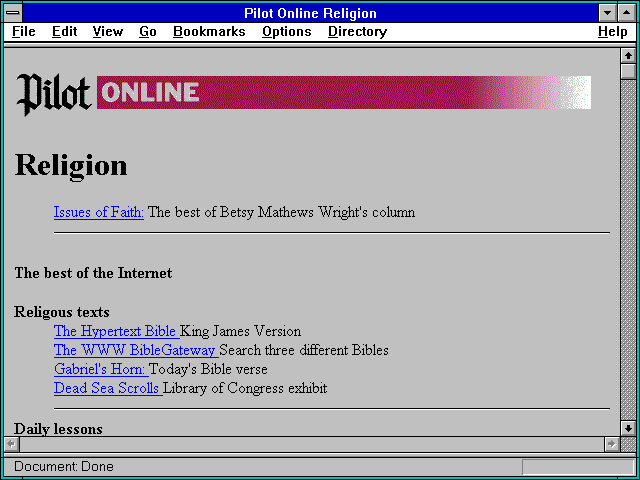Click 'The best of Betsy Mathews Wright's column' text
This screenshot has height=480, width=640.
point(281,212)
